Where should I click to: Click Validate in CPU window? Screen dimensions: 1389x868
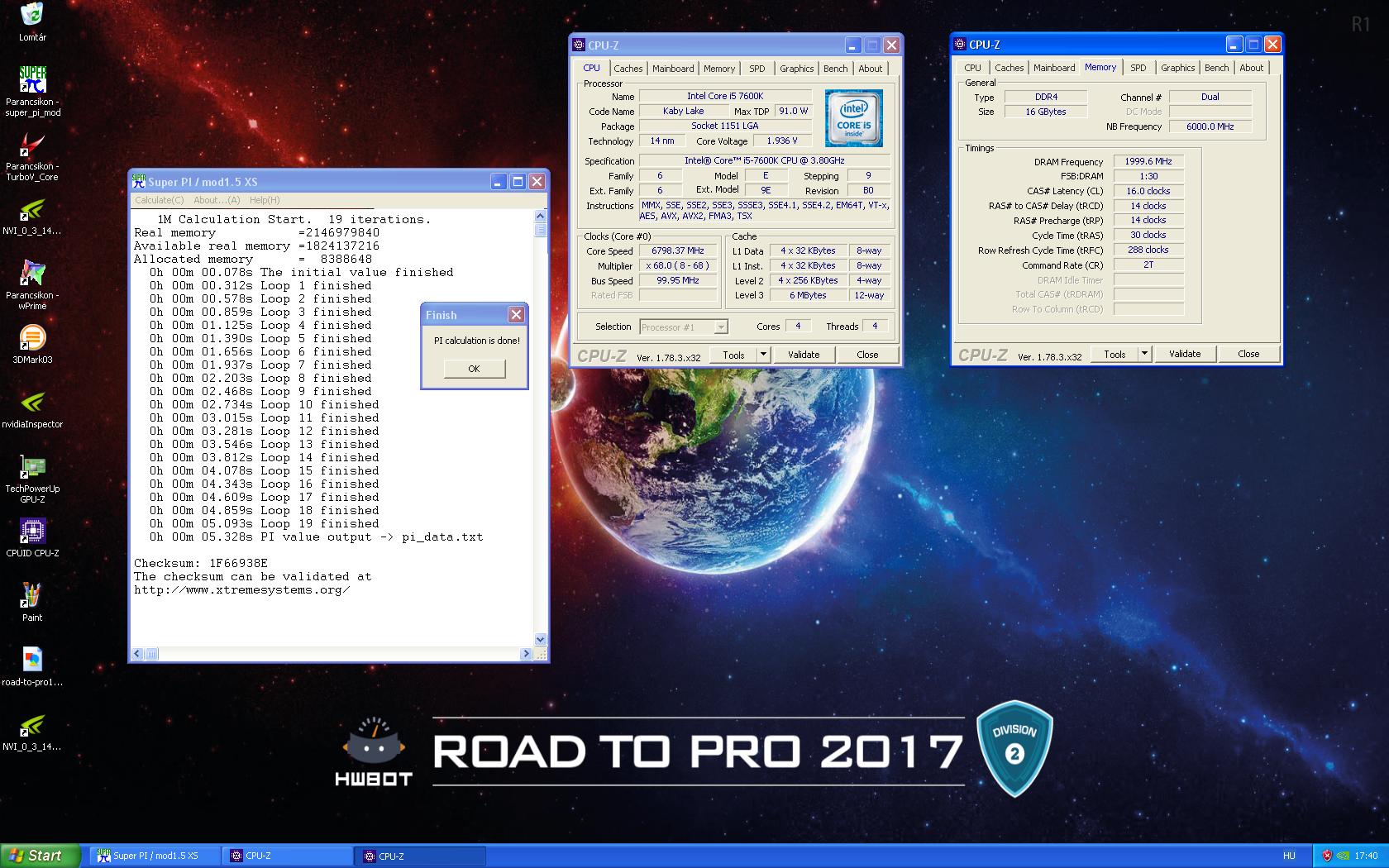click(x=804, y=355)
